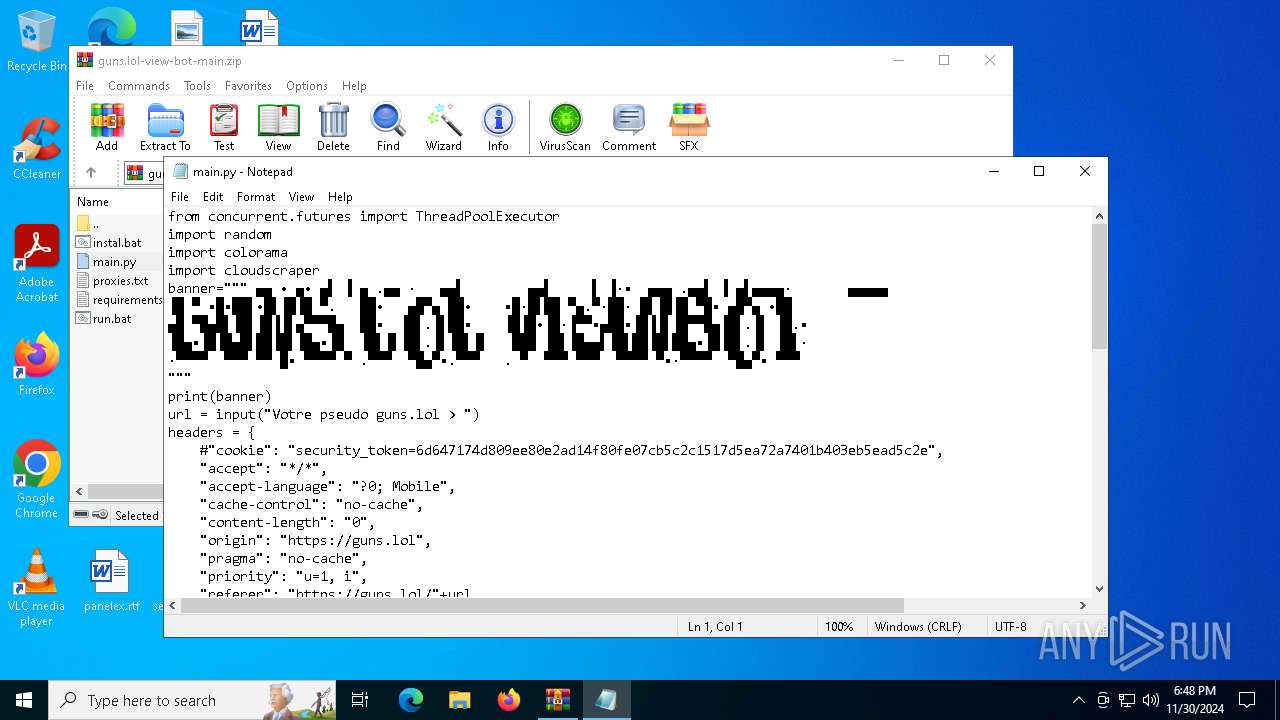Click the Extract To icon in WinRAR

(x=165, y=127)
